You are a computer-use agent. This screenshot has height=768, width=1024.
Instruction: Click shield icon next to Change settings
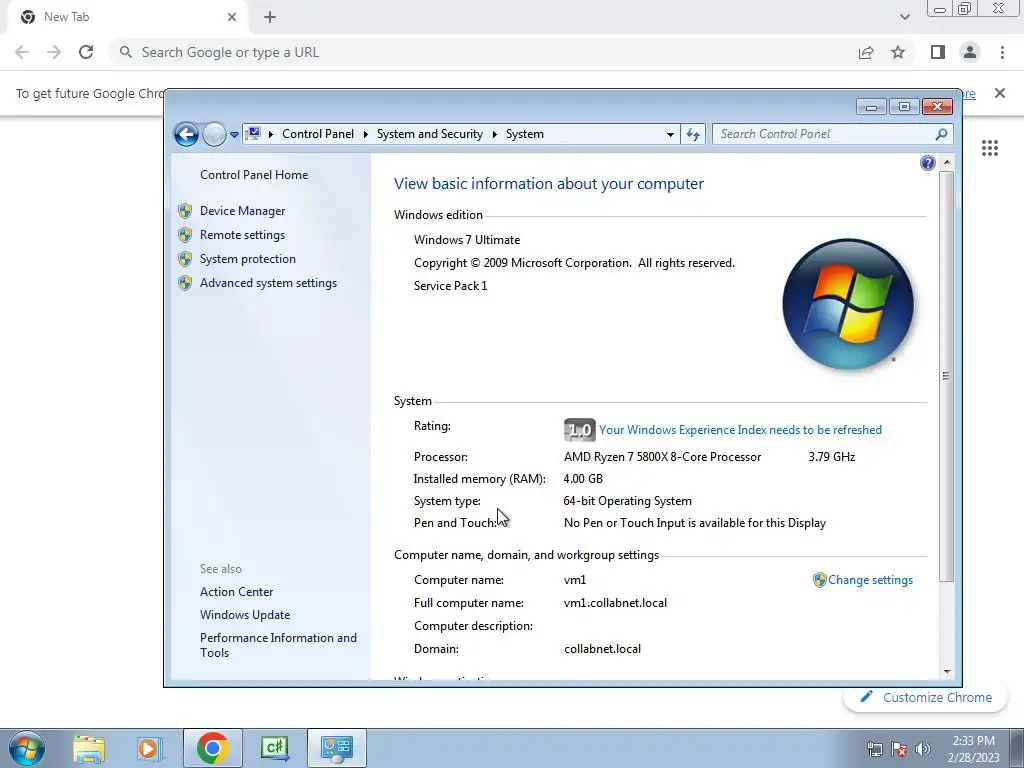(820, 580)
